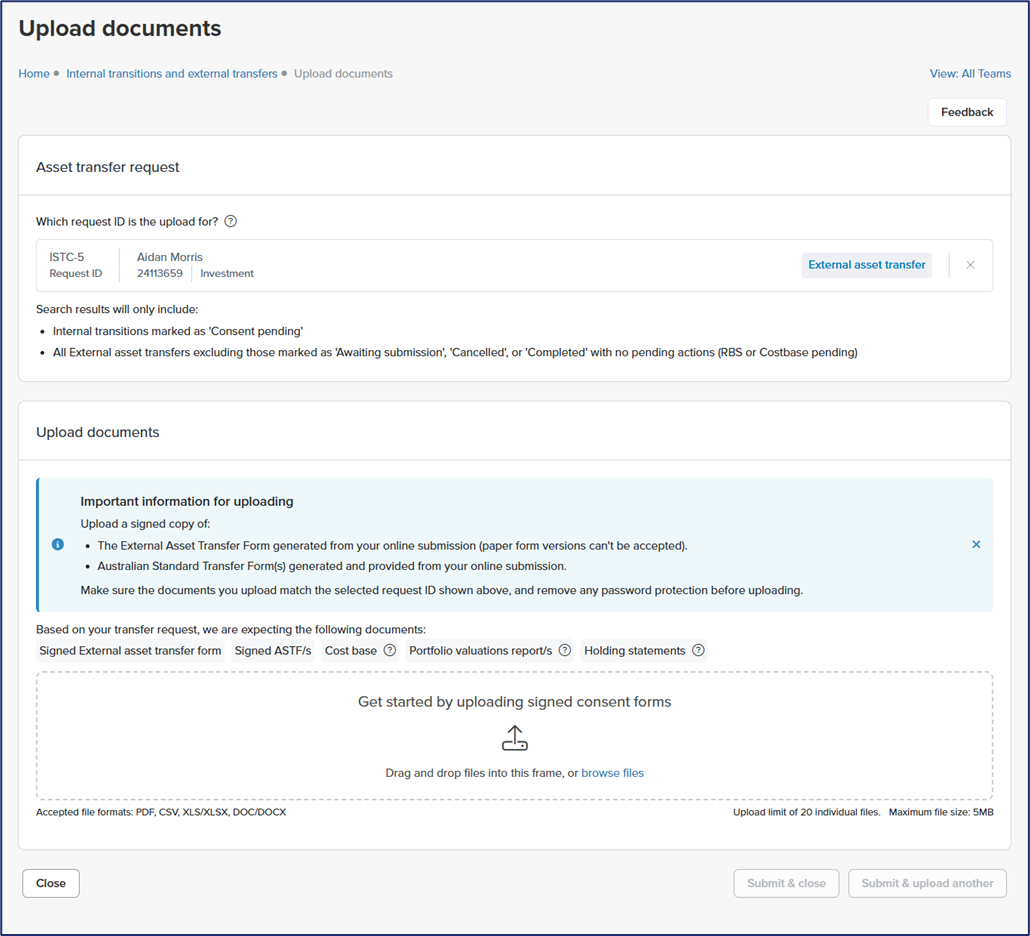This screenshot has height=936, width=1030.
Task: Open Internal transitions and external transfers breadcrumb
Action: (x=172, y=74)
